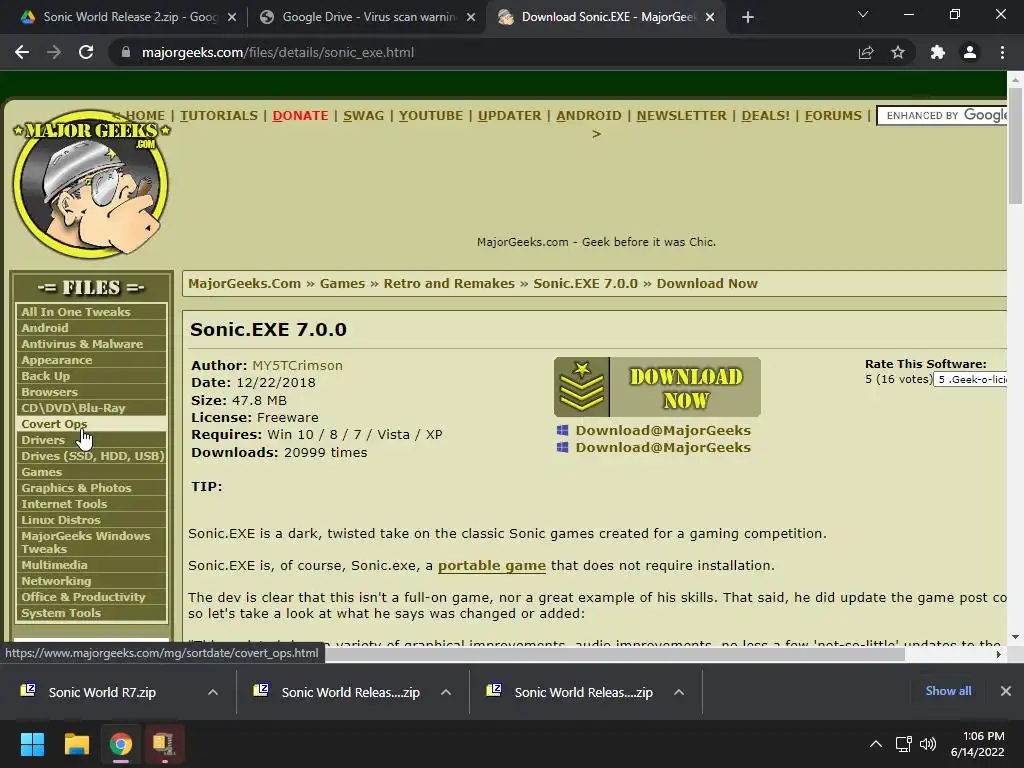Click the DOWNLOAD NOW button
1024x768 pixels.
(x=657, y=387)
